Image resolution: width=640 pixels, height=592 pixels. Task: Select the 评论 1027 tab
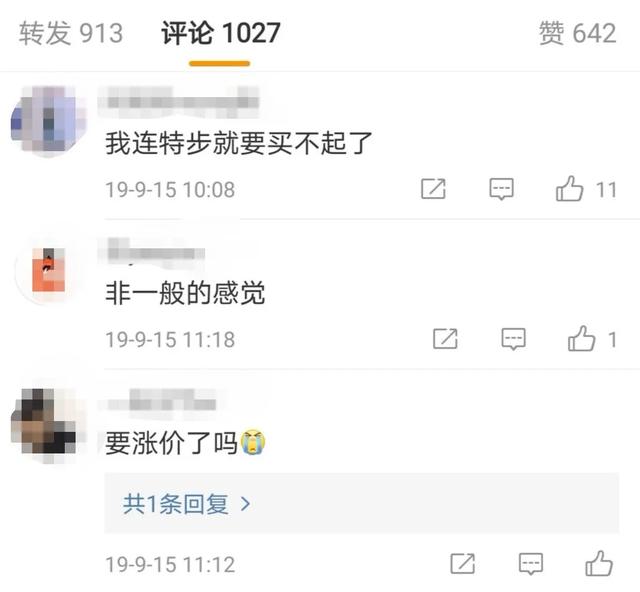click(x=220, y=33)
